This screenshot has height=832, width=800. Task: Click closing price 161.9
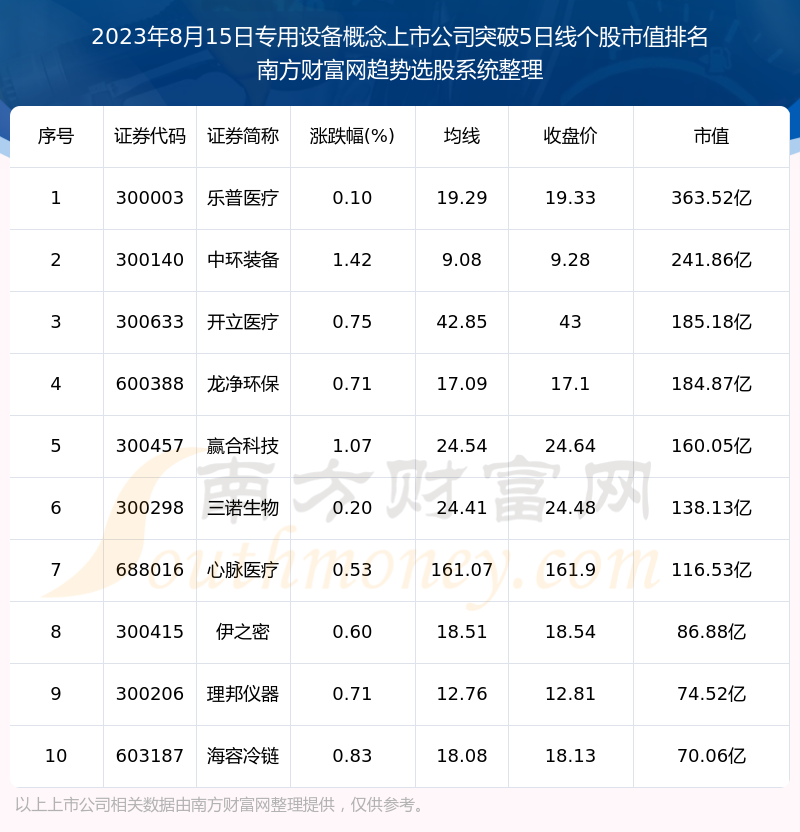[570, 570]
